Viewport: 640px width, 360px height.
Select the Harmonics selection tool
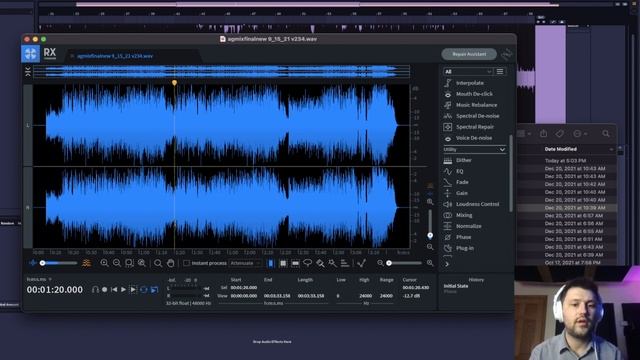(345, 263)
